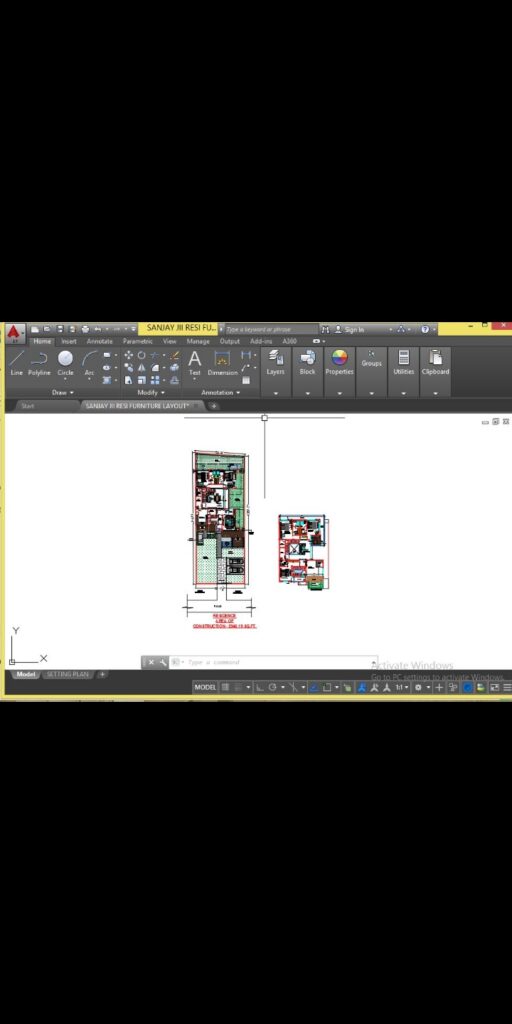Screen dimensions: 512x1024
Task: Select the Mirror tool in Modify panel
Action: tap(141, 368)
